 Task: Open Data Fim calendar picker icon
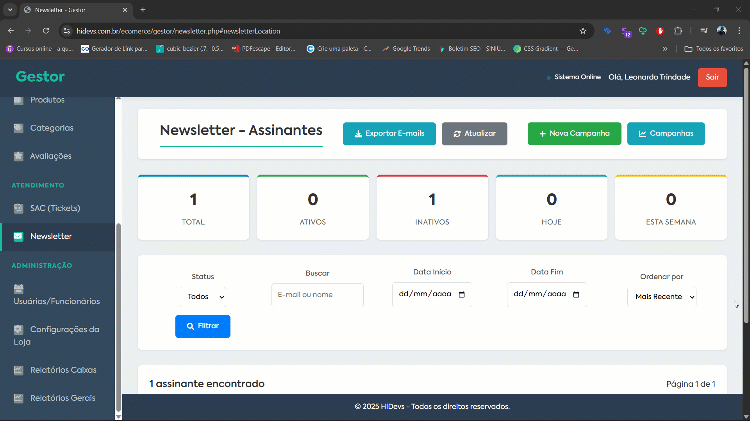[576, 295]
